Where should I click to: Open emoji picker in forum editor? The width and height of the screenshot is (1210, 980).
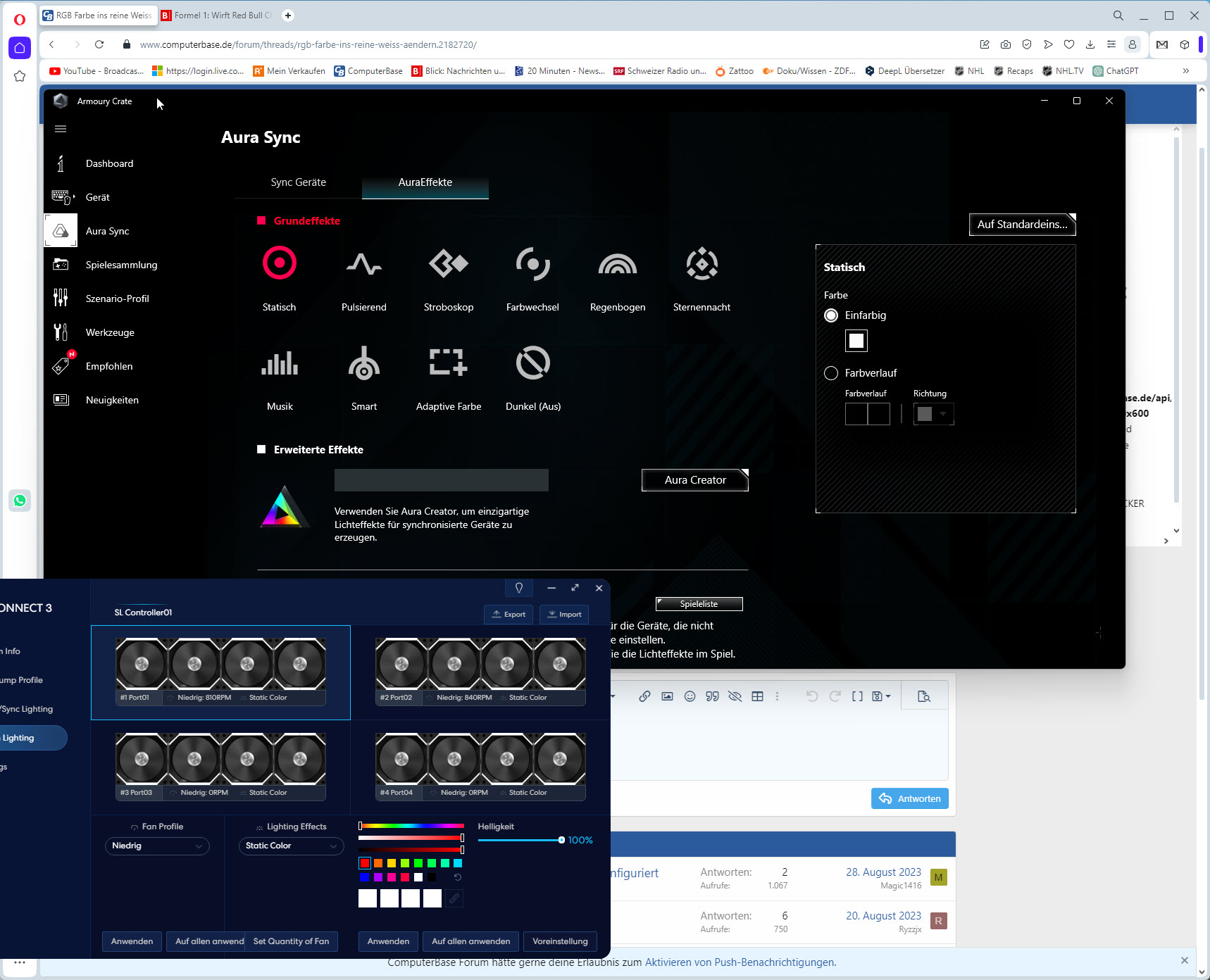(690, 696)
